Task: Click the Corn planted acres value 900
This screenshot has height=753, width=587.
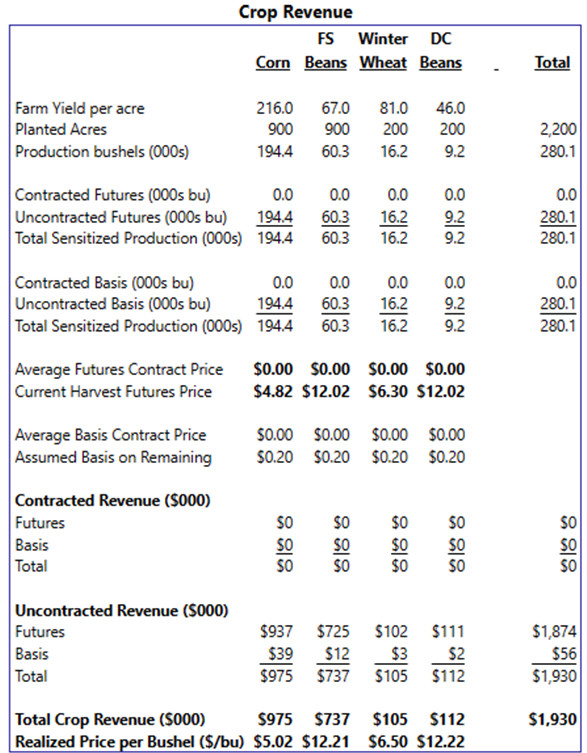Action: [x=281, y=129]
